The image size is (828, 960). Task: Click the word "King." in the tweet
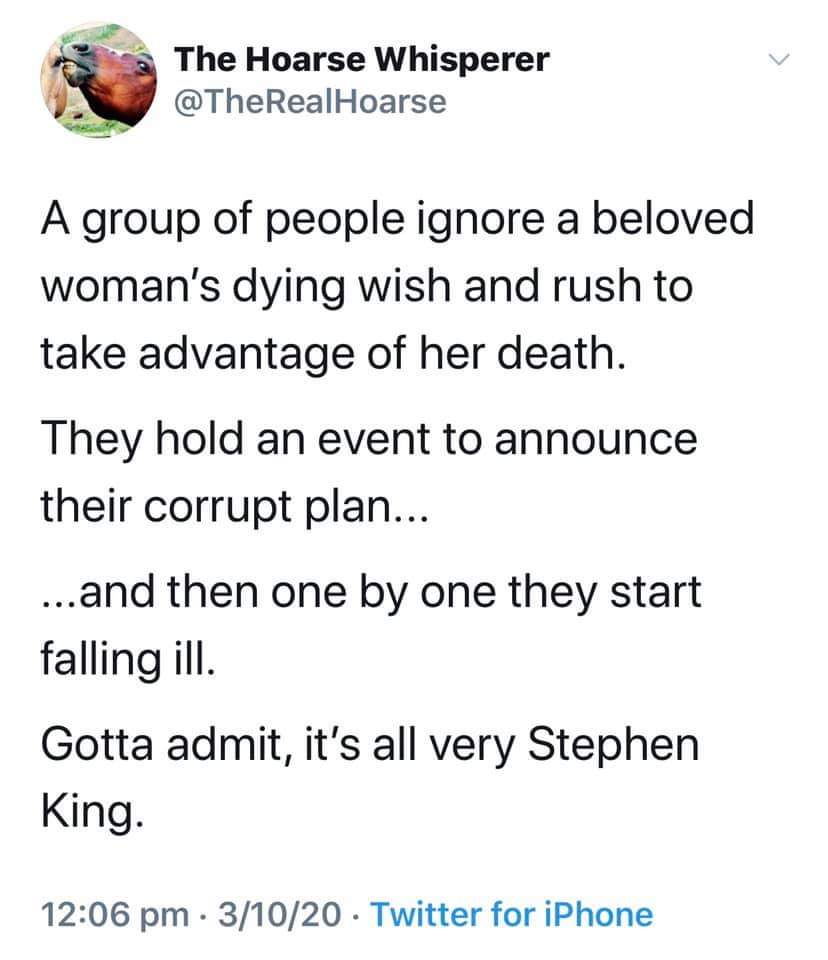85,812
